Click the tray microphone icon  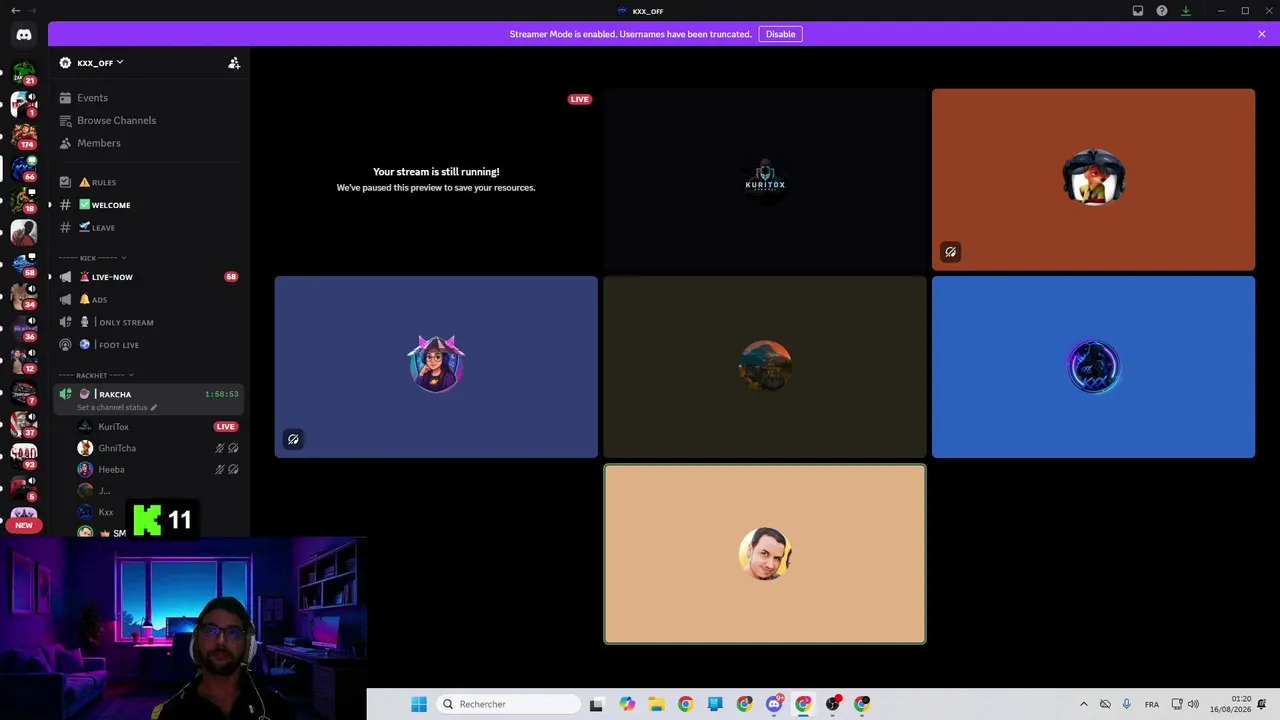1127,704
